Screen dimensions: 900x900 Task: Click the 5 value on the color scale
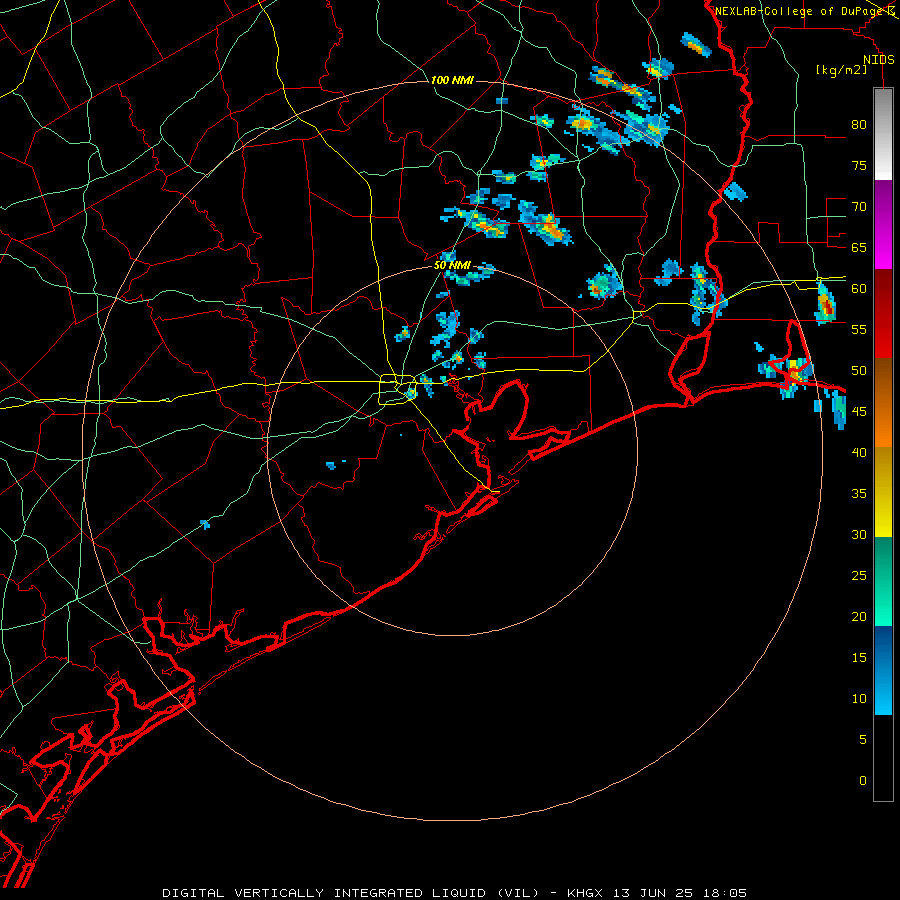(863, 740)
